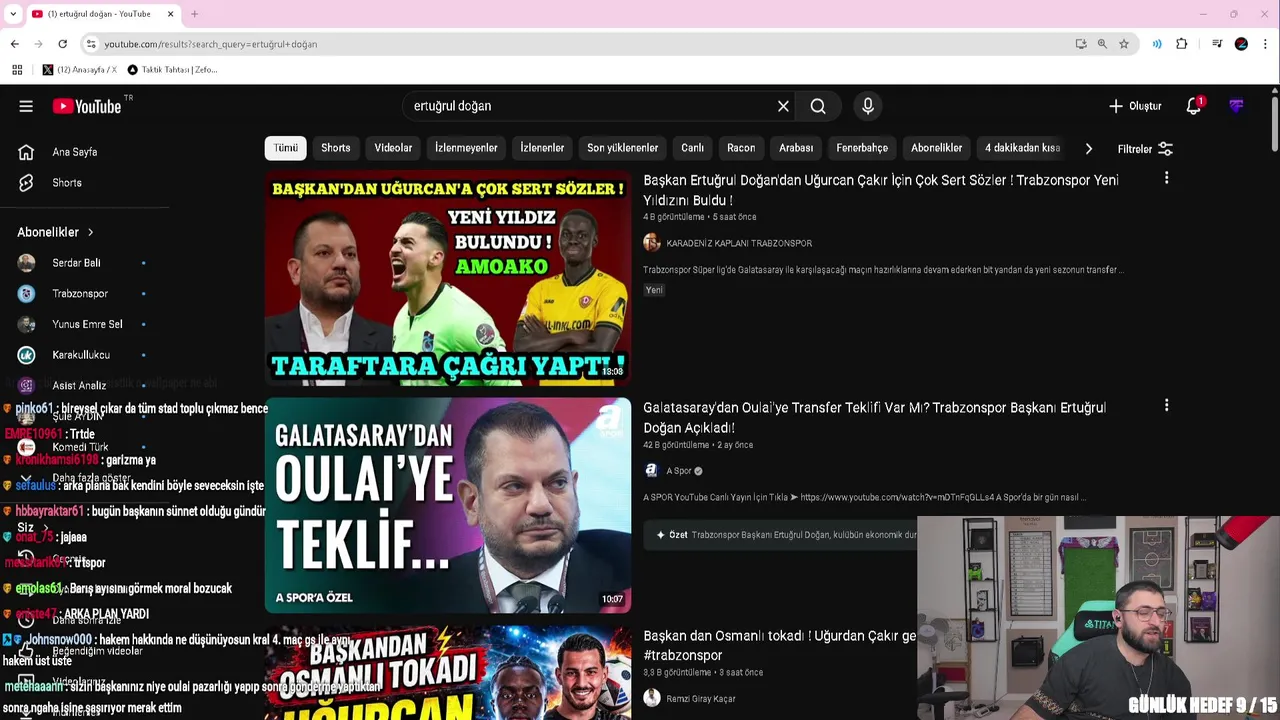Select the Arabası filter chip

(x=796, y=148)
